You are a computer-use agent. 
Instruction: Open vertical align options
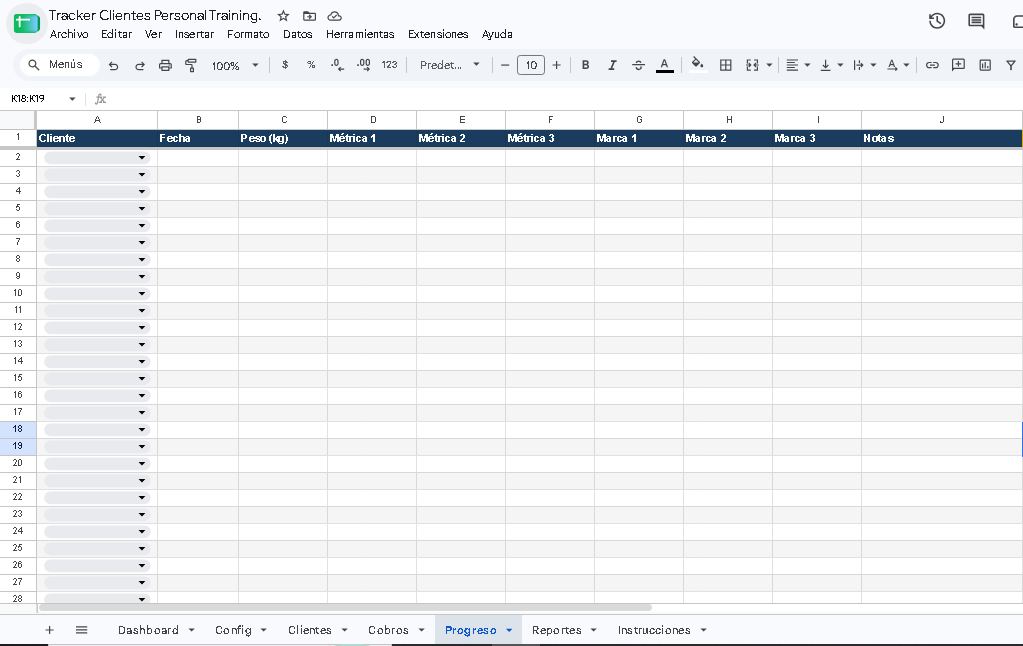831,65
